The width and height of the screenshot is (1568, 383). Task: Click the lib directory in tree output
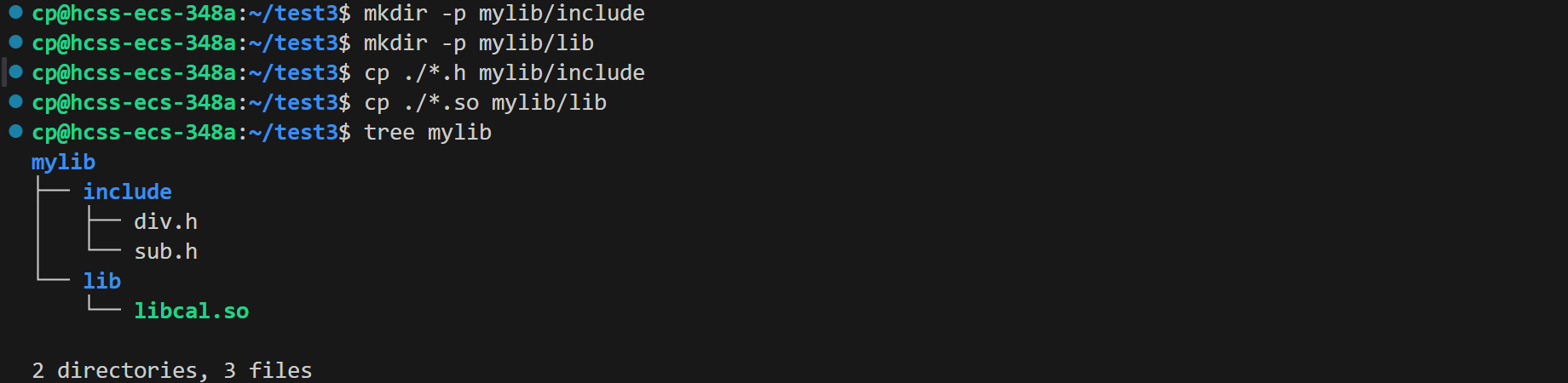tap(101, 281)
